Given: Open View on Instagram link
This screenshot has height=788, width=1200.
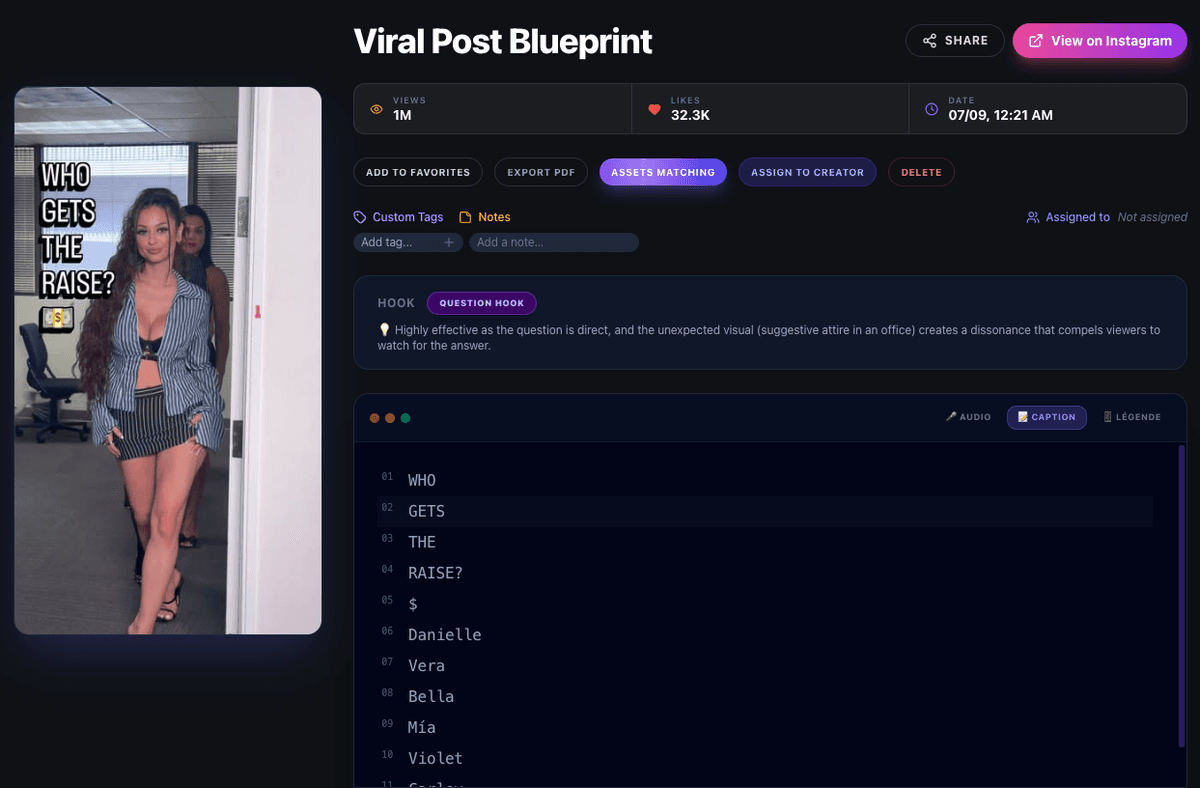Looking at the screenshot, I should [x=1100, y=41].
